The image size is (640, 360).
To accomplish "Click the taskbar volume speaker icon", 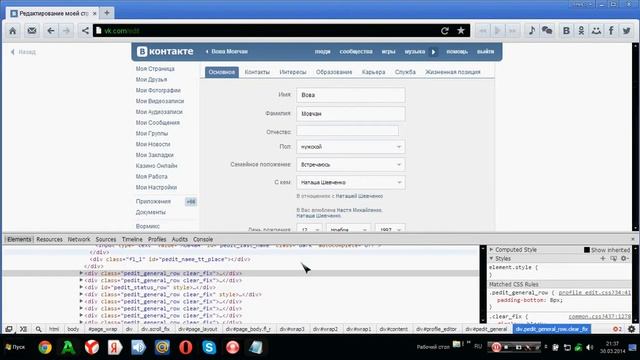I will 589,347.
